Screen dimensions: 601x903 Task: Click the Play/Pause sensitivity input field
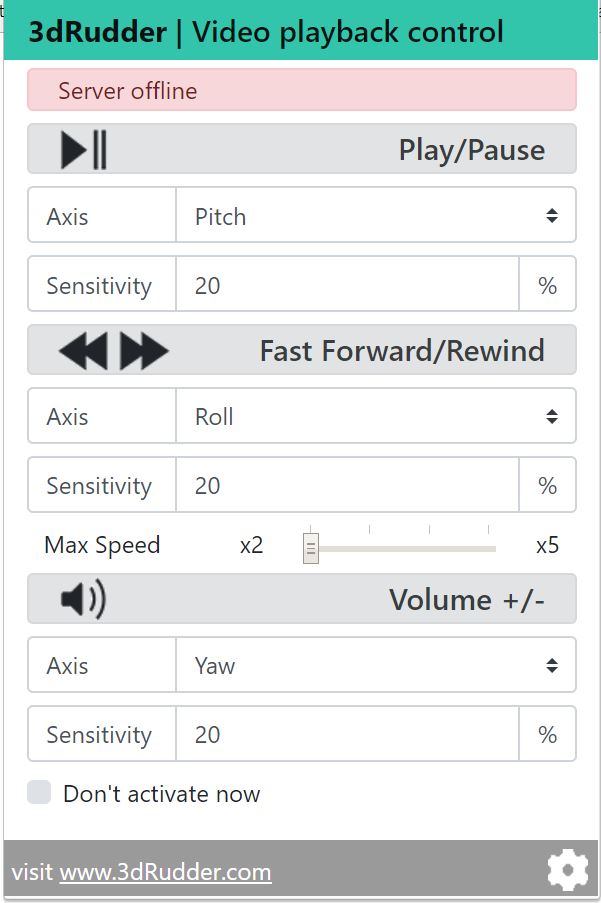pos(347,285)
